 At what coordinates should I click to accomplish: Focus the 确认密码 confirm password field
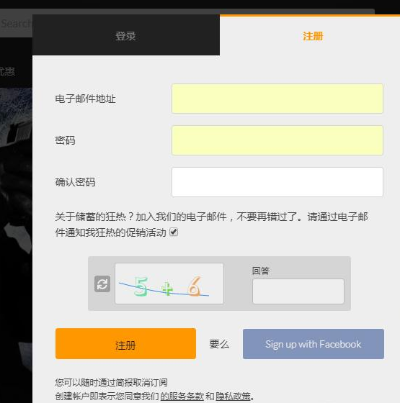pos(277,182)
